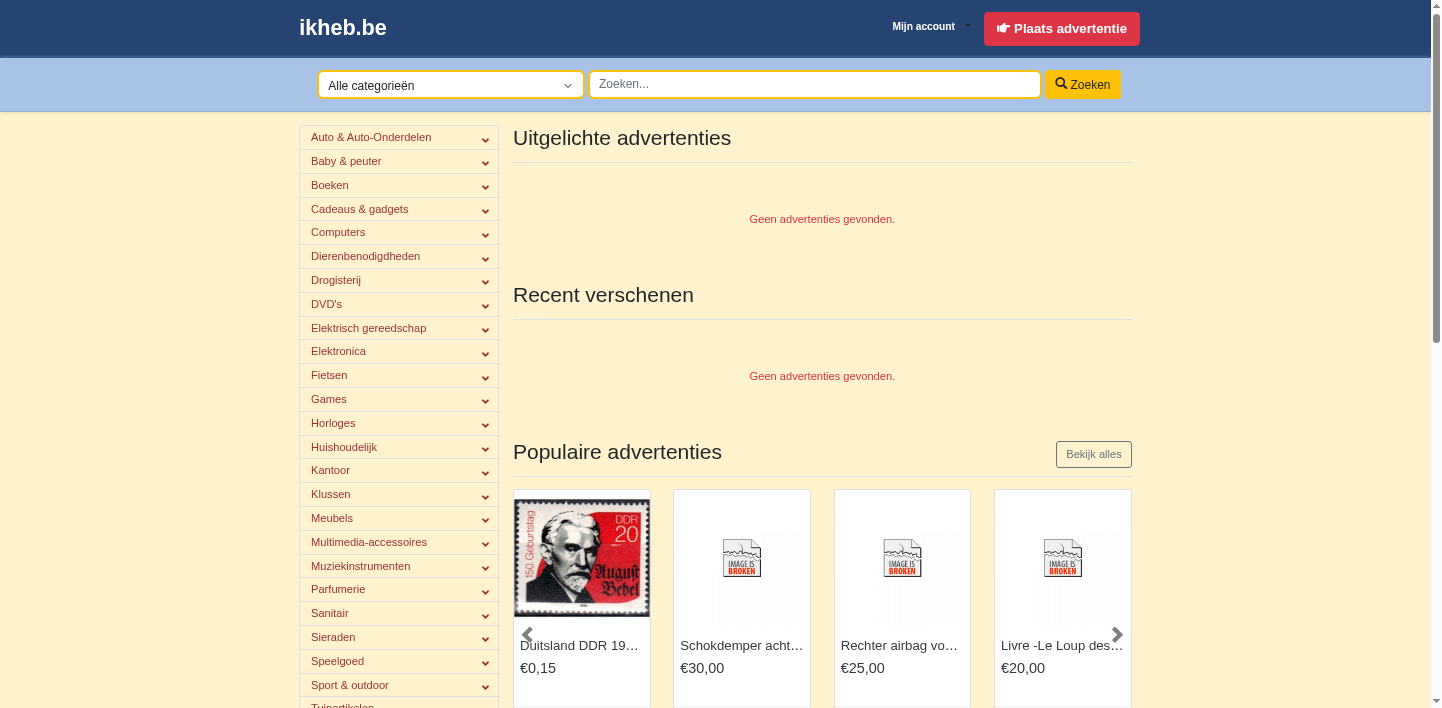
Task: Click the carousel previous arrow icon
Action: pos(527,635)
